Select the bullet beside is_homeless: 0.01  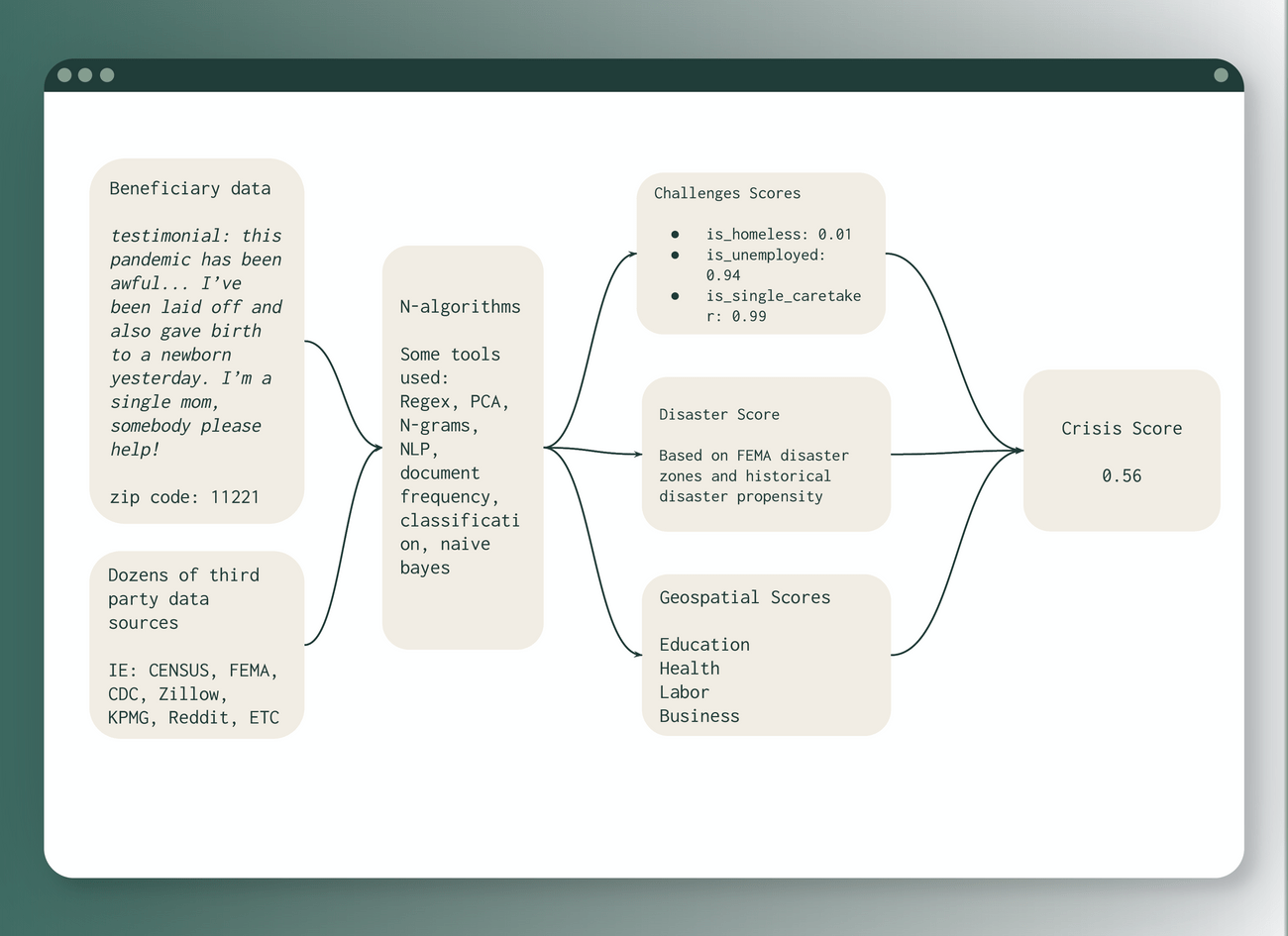[x=675, y=235]
